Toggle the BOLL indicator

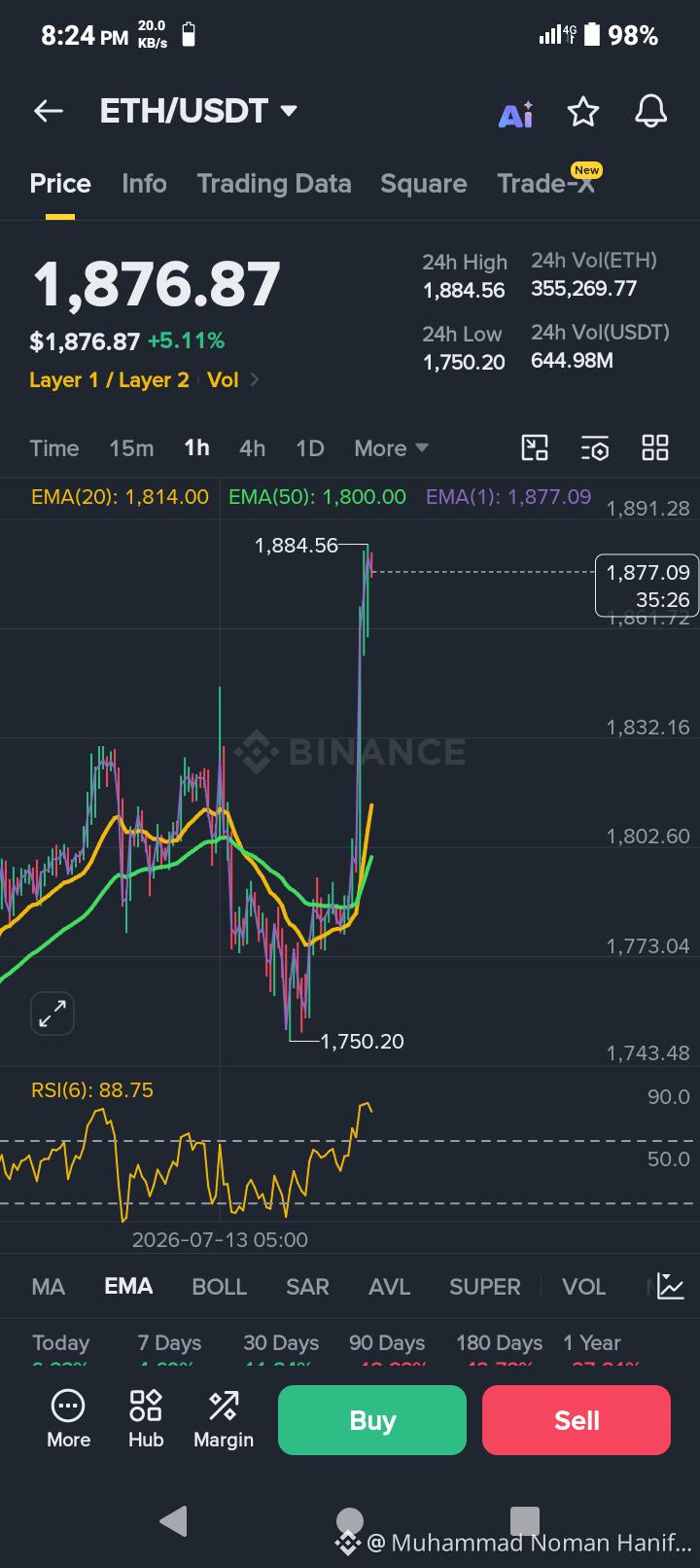click(220, 1287)
